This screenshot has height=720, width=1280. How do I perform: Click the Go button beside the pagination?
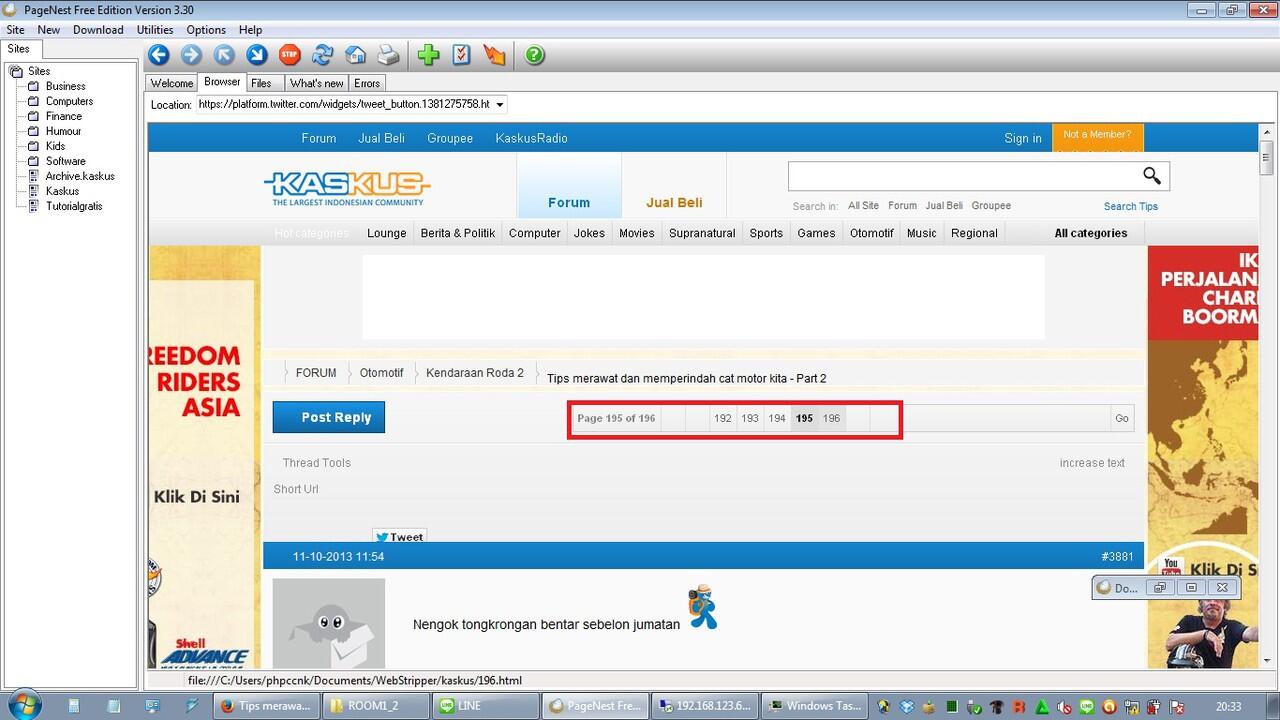(x=1122, y=418)
